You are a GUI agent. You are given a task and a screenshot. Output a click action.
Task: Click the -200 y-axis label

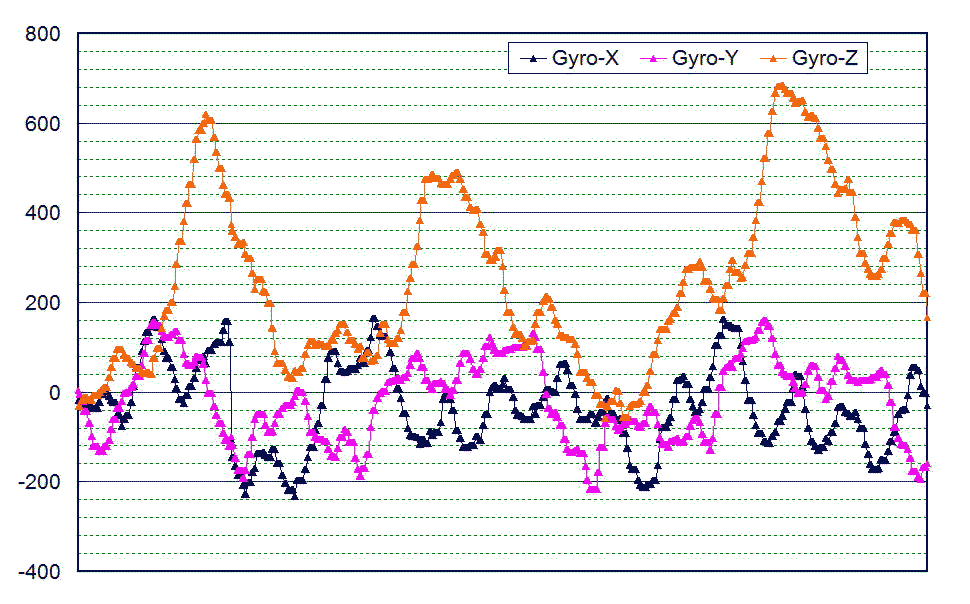pyautogui.click(x=39, y=482)
